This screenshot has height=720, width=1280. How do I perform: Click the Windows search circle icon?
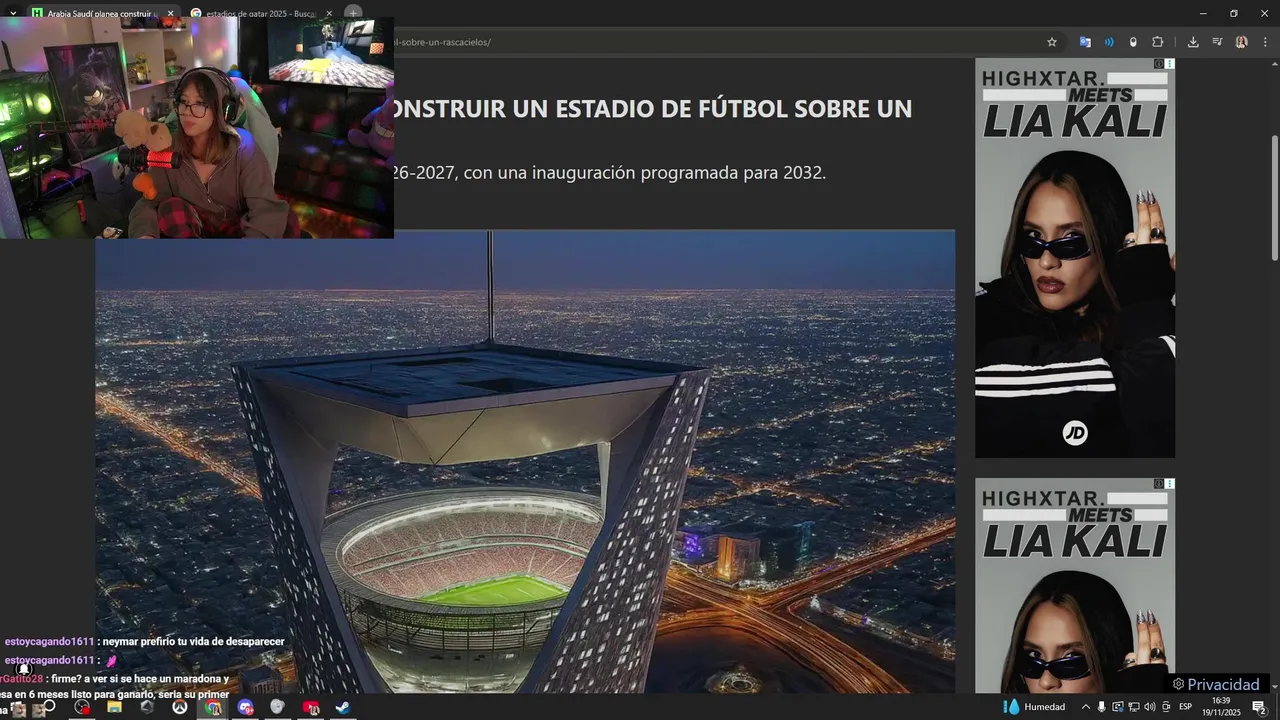pos(49,707)
